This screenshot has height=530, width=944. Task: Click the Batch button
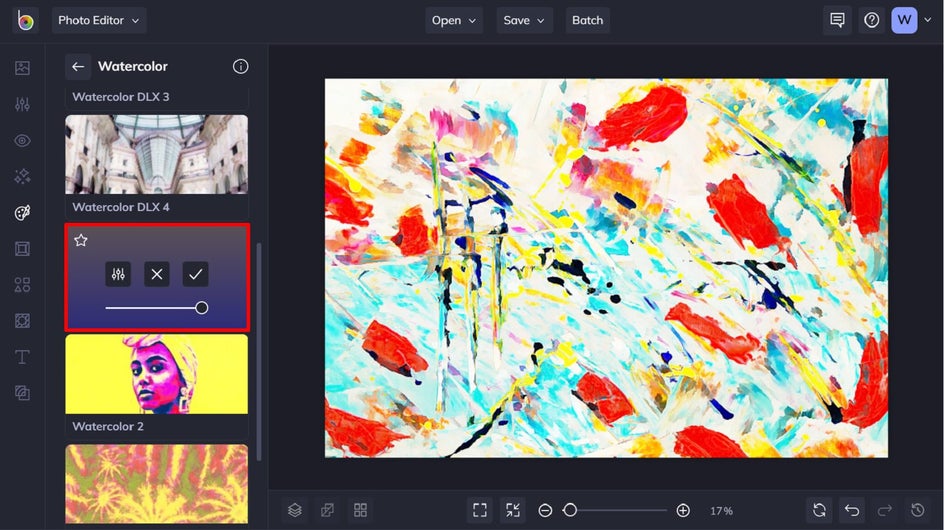(588, 20)
